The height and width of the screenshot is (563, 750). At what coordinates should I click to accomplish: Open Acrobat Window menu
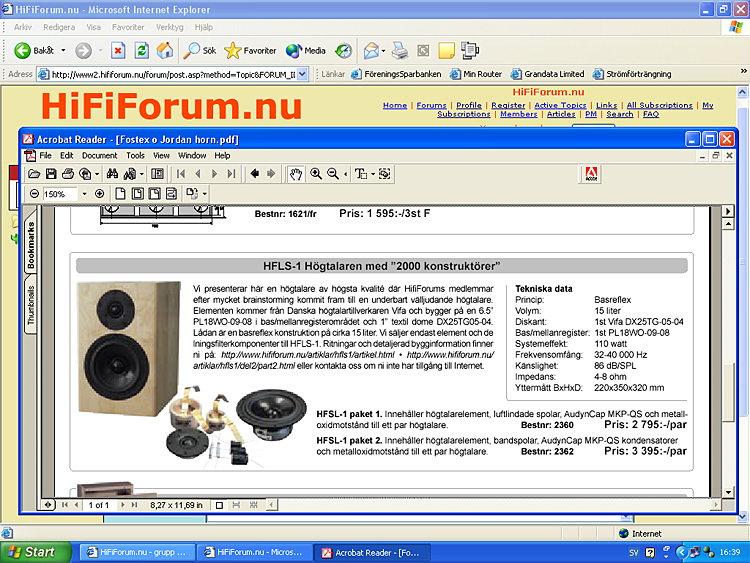192,155
